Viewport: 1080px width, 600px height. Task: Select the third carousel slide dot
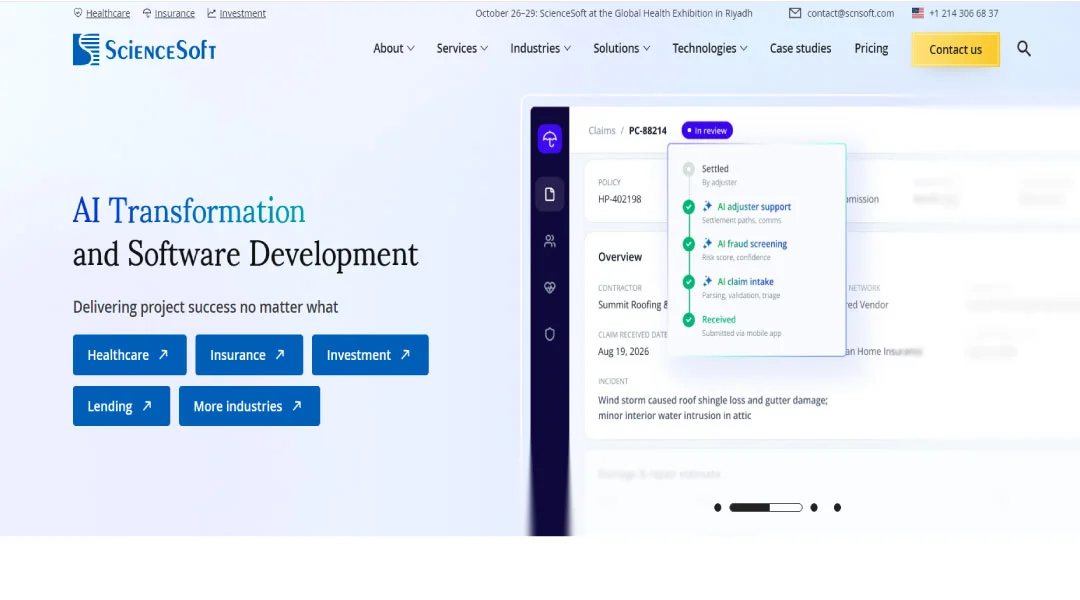coord(814,508)
